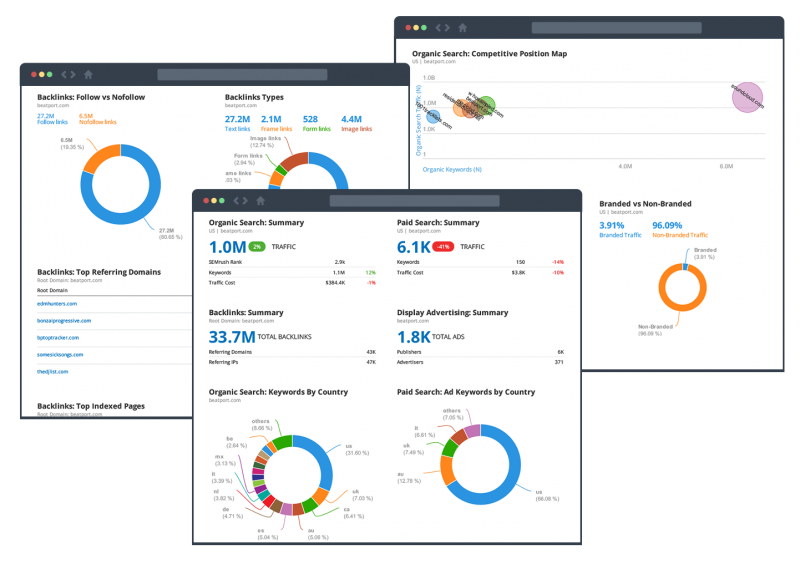Click the forward arrow in the competitive map window
800x564 pixels.
(x=447, y=28)
